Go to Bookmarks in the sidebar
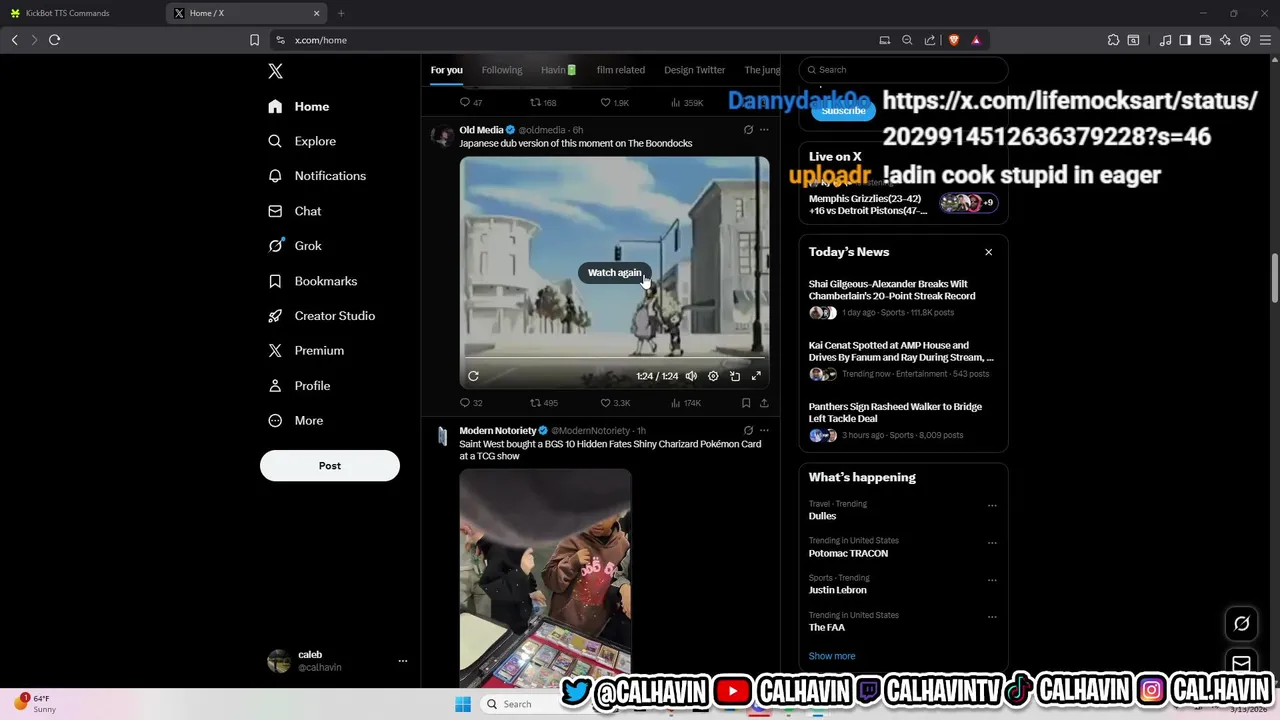 (313, 281)
